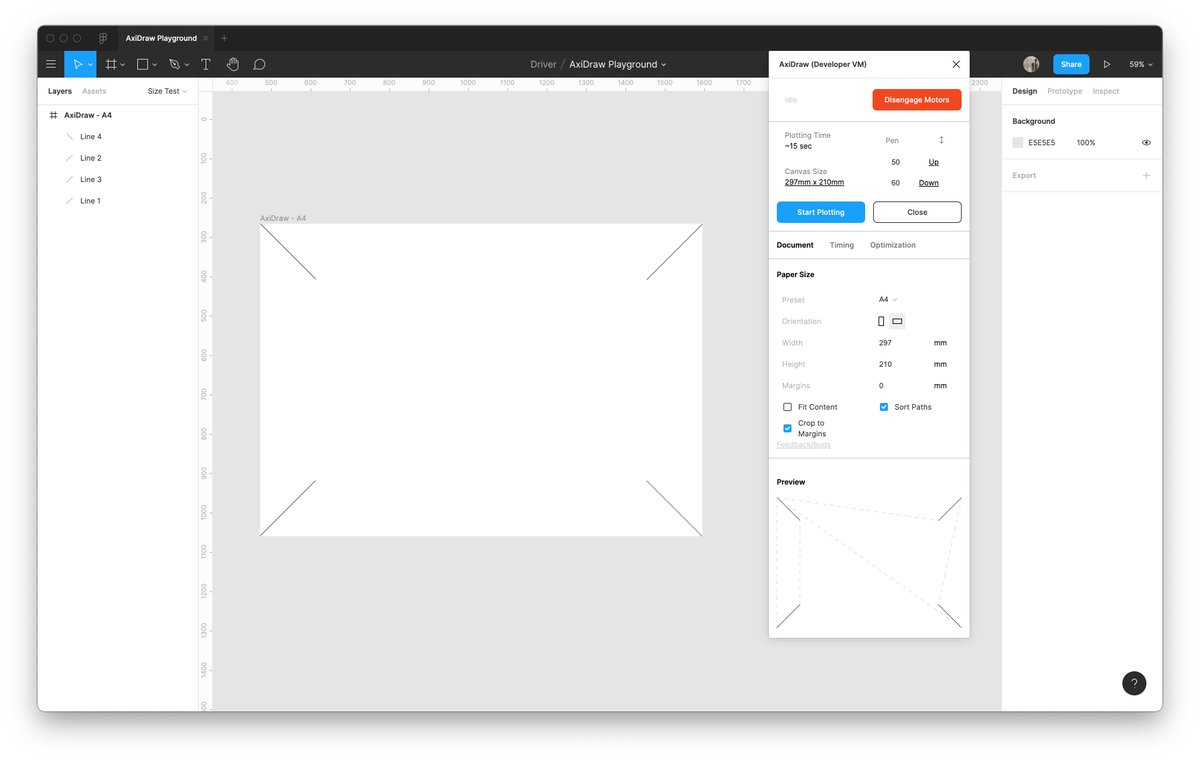Close the AxiDraw plugin with X icon

(956, 64)
